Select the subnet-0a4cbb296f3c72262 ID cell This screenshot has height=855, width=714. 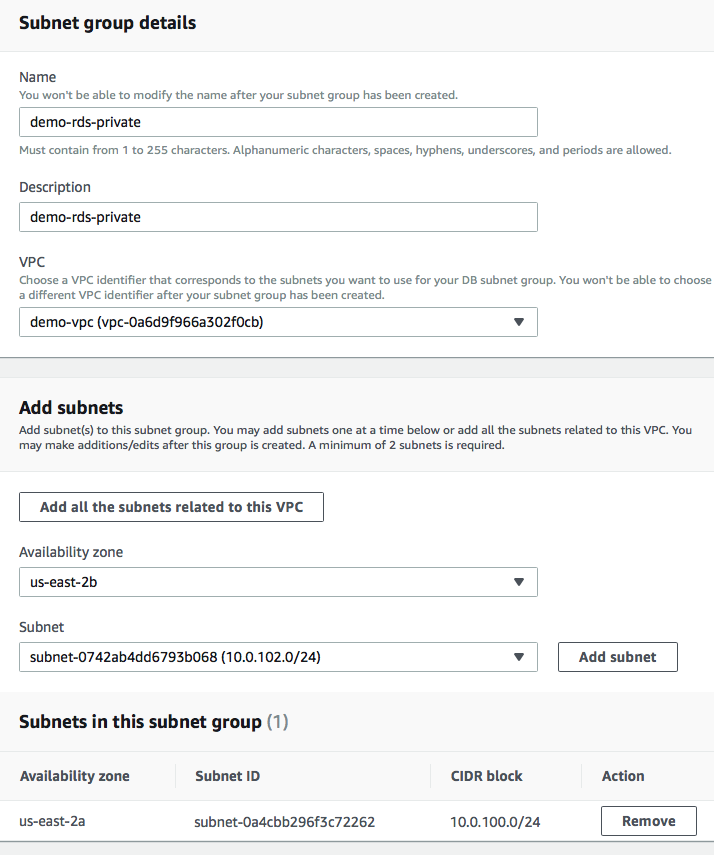(x=284, y=822)
